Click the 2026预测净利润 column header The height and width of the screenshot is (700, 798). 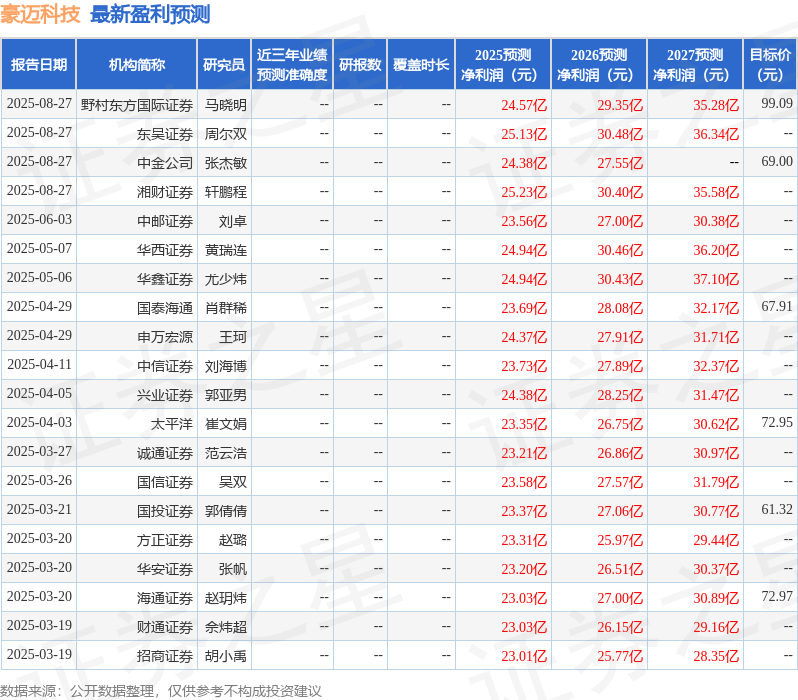click(x=599, y=65)
